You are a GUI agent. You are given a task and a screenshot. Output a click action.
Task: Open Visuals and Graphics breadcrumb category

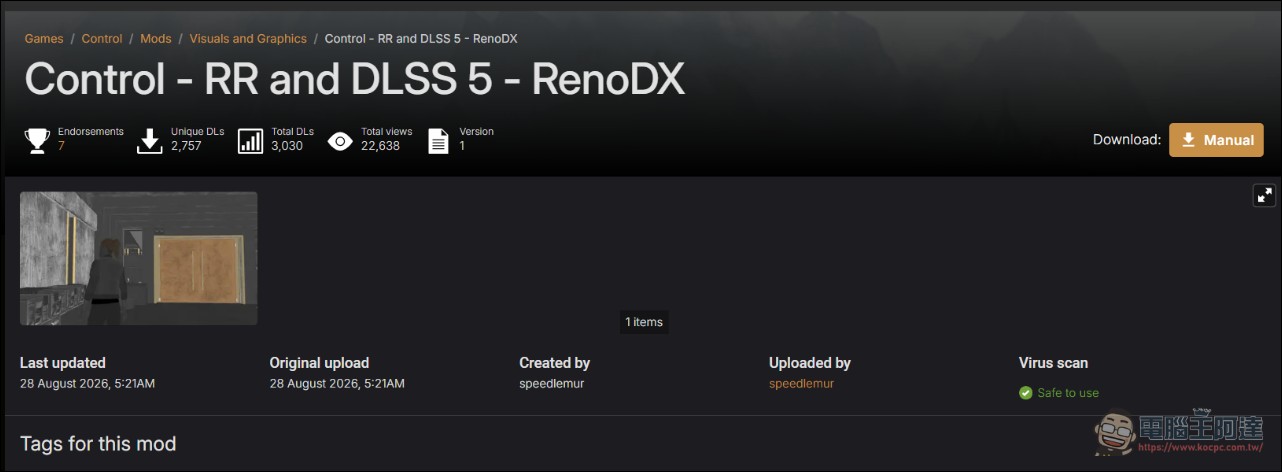248,39
